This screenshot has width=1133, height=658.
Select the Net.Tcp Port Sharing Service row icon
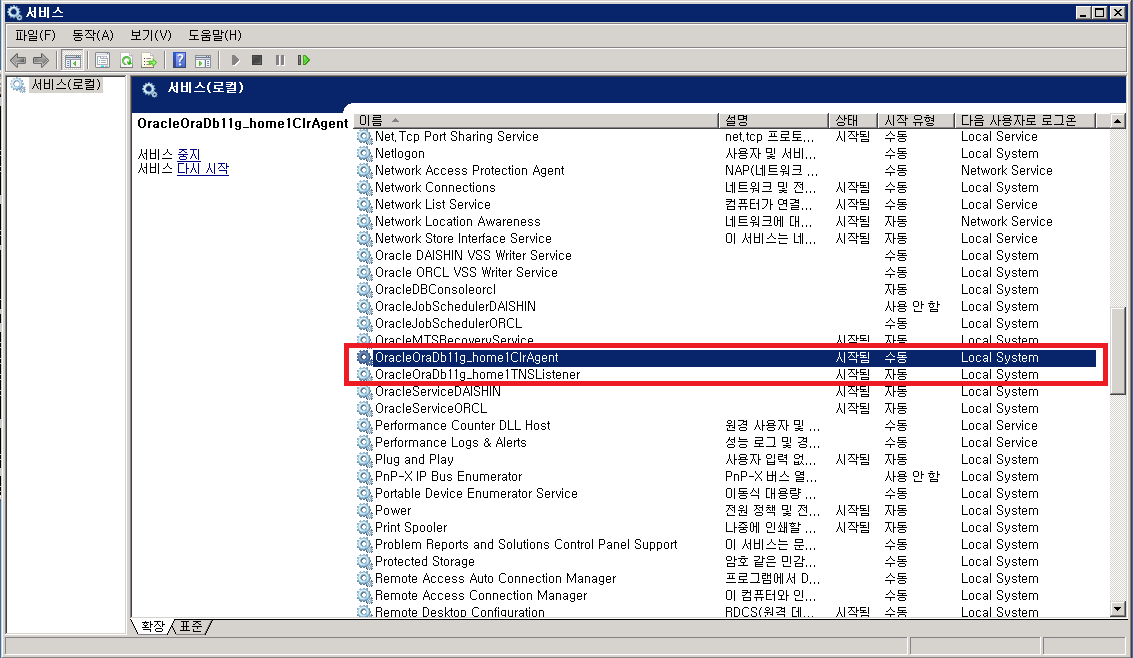364,137
